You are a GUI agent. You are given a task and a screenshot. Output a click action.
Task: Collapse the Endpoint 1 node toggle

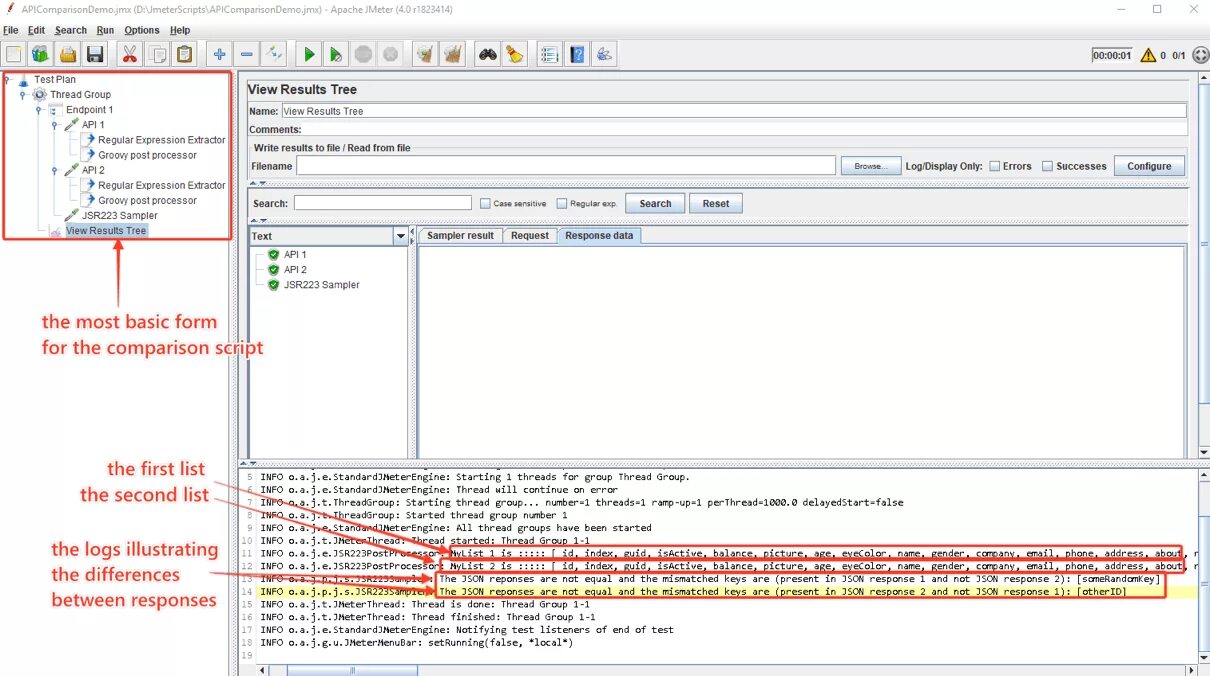tap(39, 110)
